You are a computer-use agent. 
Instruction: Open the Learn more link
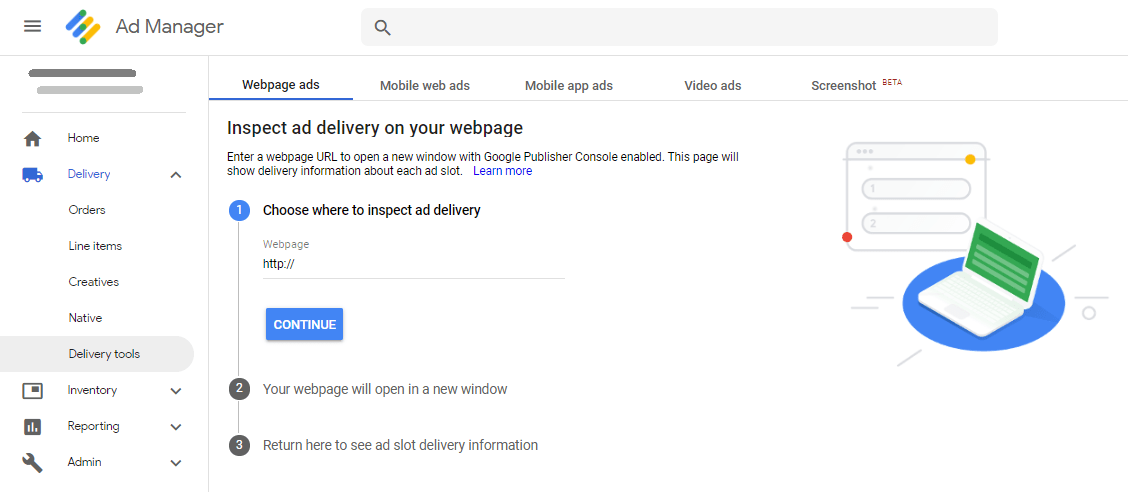point(502,171)
